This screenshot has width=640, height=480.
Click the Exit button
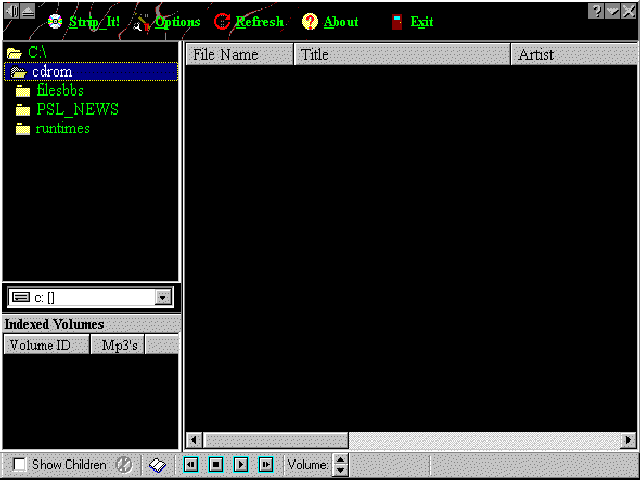[412, 21]
